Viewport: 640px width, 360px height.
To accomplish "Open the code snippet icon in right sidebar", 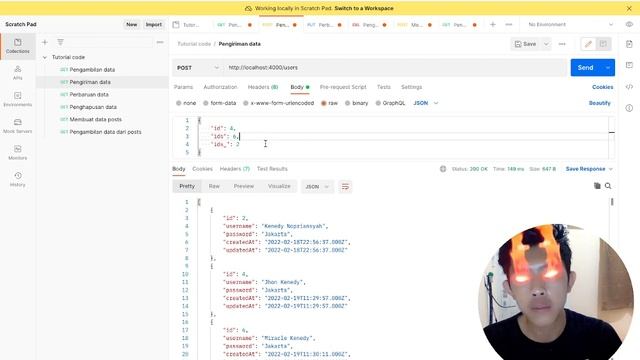I will point(629,87).
